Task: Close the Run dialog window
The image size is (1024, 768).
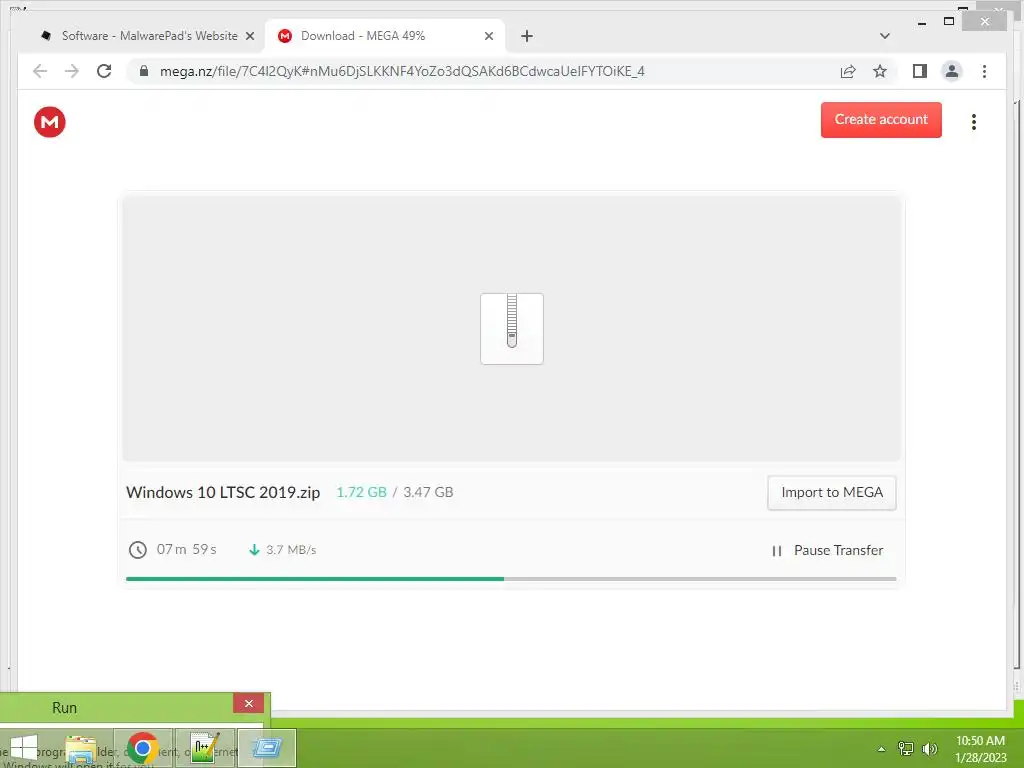Action: click(x=249, y=703)
